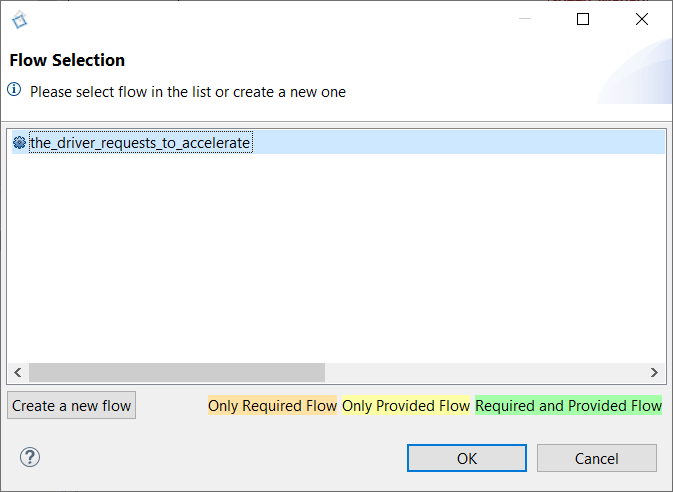Viewport: 673px width, 492px height.
Task: Click the left arrow of the horizontal scrollbar
Action: (18, 372)
